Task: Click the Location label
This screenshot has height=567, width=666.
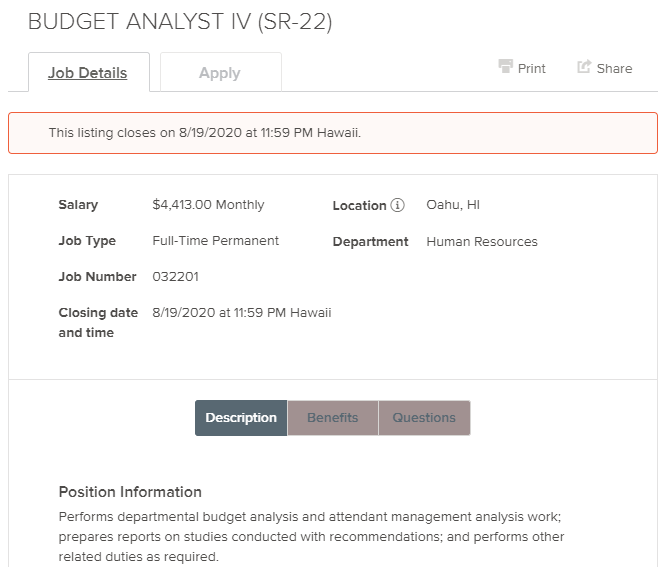Action: coord(359,206)
